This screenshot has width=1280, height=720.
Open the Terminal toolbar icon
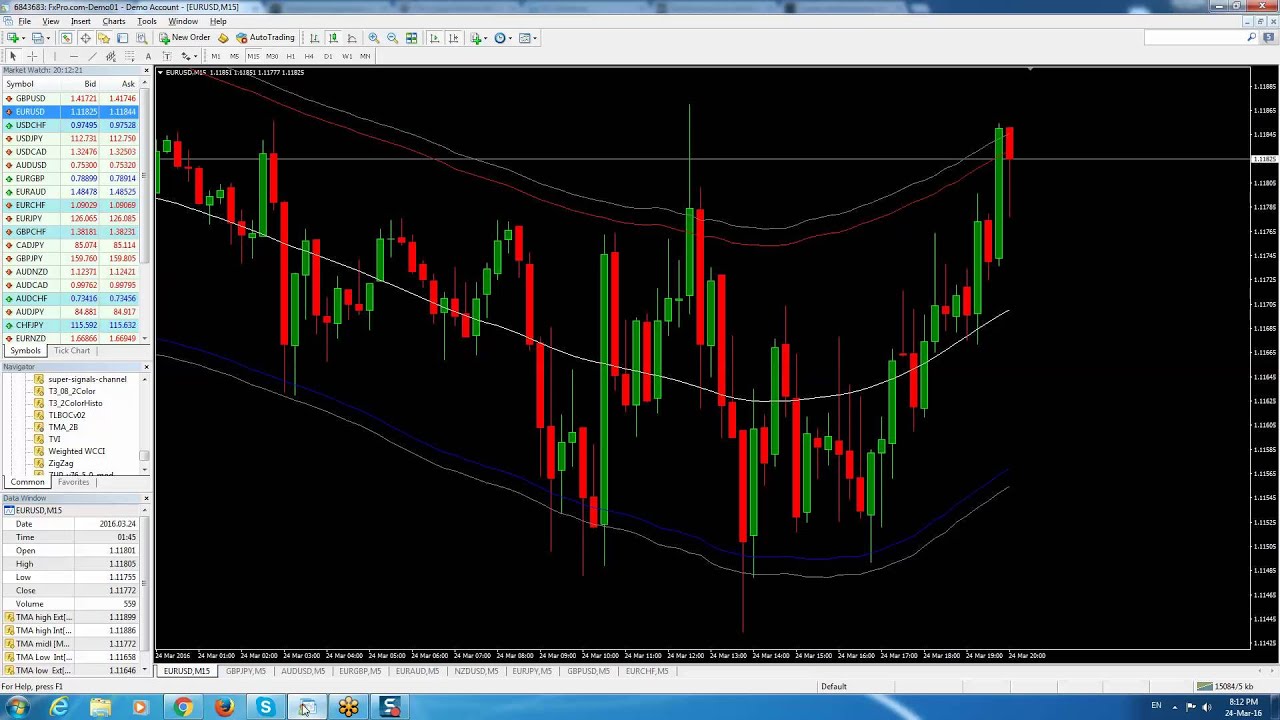[122, 38]
